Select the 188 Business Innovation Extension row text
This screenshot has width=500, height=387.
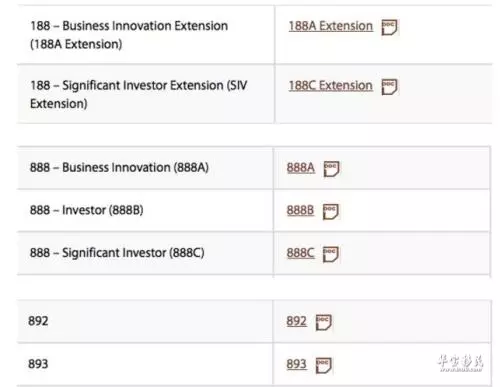click(129, 35)
